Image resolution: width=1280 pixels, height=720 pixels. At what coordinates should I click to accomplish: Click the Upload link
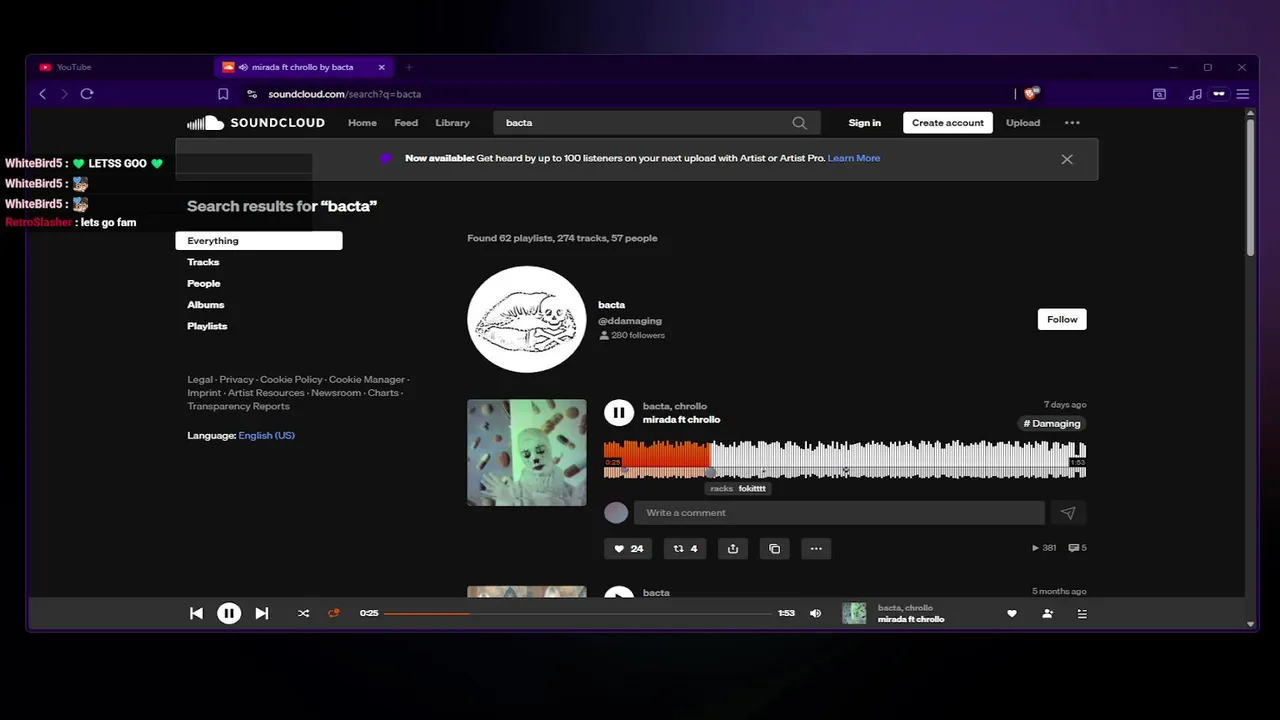pos(1023,123)
